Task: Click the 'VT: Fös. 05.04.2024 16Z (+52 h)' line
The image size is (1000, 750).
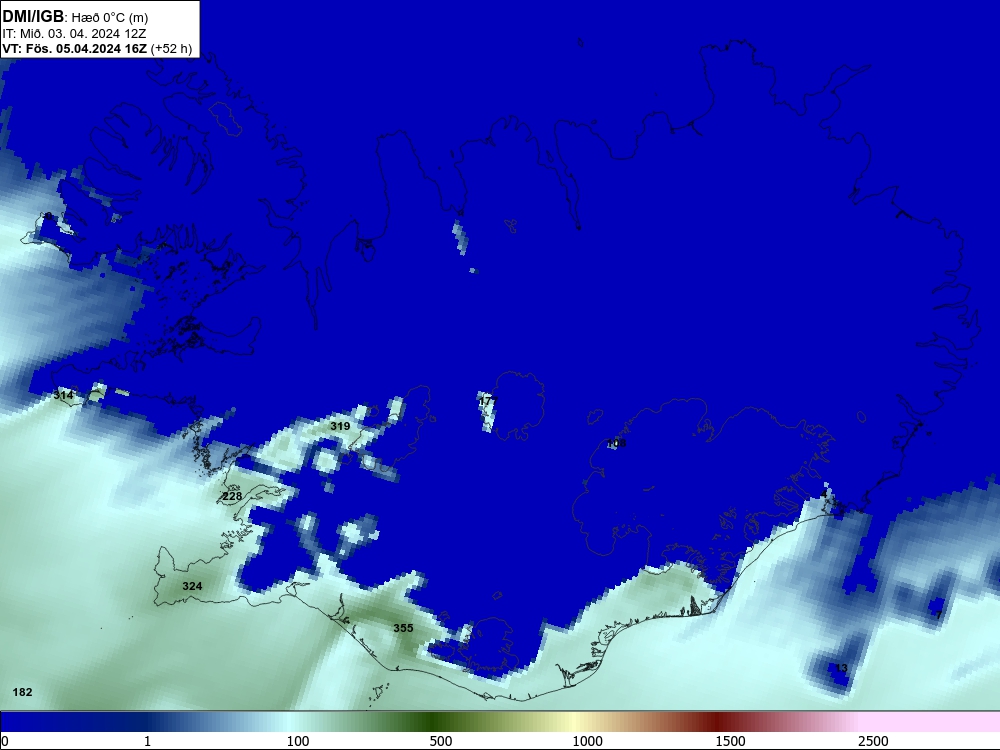Action: (x=97, y=48)
